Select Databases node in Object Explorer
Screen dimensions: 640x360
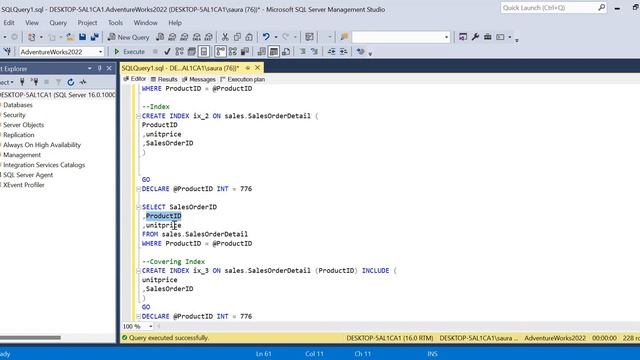(18, 105)
